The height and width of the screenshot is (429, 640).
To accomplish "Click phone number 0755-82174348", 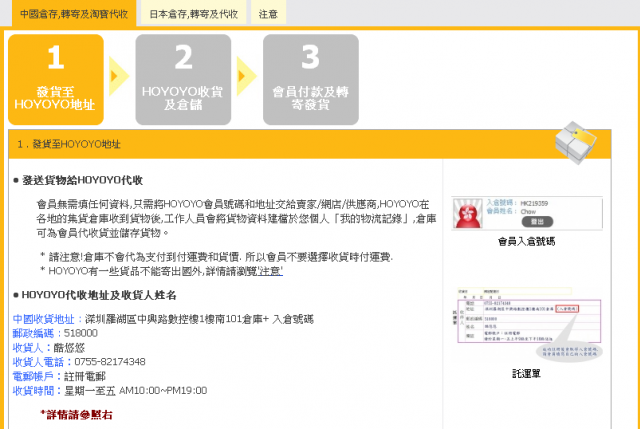I will pyautogui.click(x=110, y=362).
